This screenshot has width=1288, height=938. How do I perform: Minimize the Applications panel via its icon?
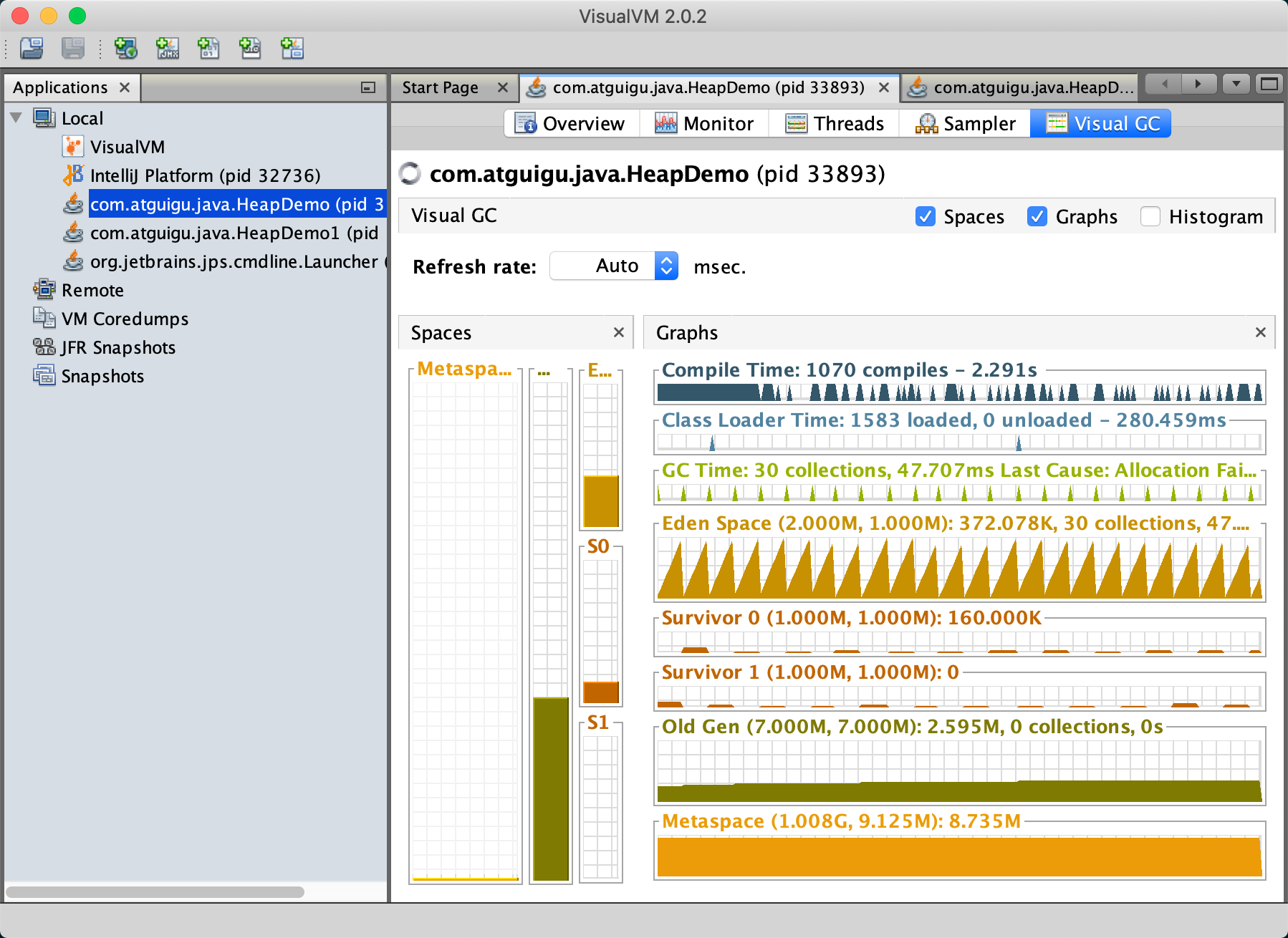click(x=368, y=87)
